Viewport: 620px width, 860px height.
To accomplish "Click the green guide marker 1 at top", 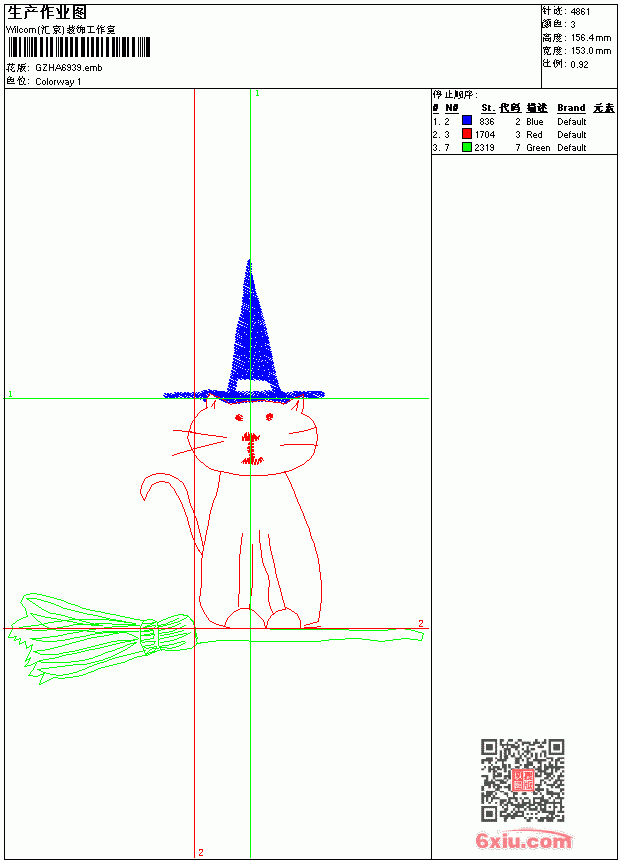I will coord(257,94).
